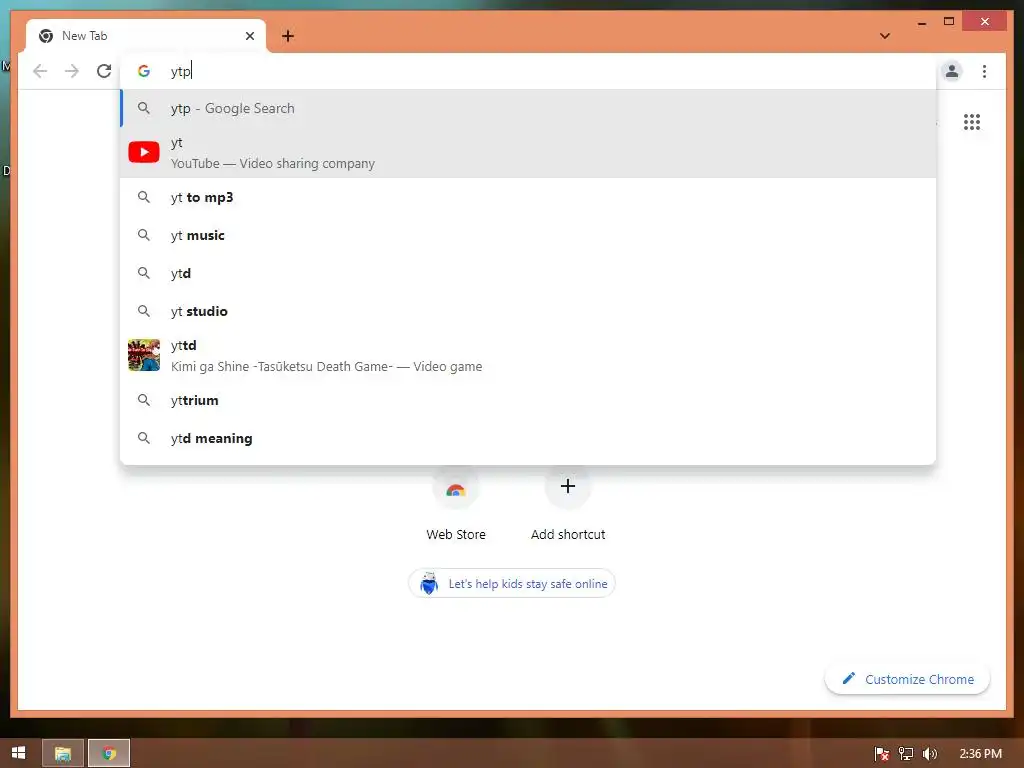The image size is (1024, 768).
Task: Click the magnifier icon beside 'yt music'
Action: [144, 235]
